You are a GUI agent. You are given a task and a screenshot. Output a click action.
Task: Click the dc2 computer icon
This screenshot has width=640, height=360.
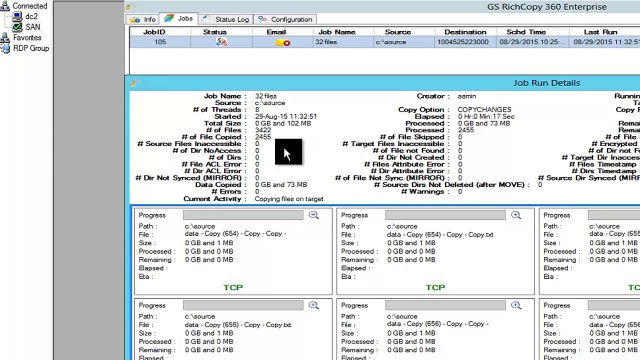coord(17,16)
